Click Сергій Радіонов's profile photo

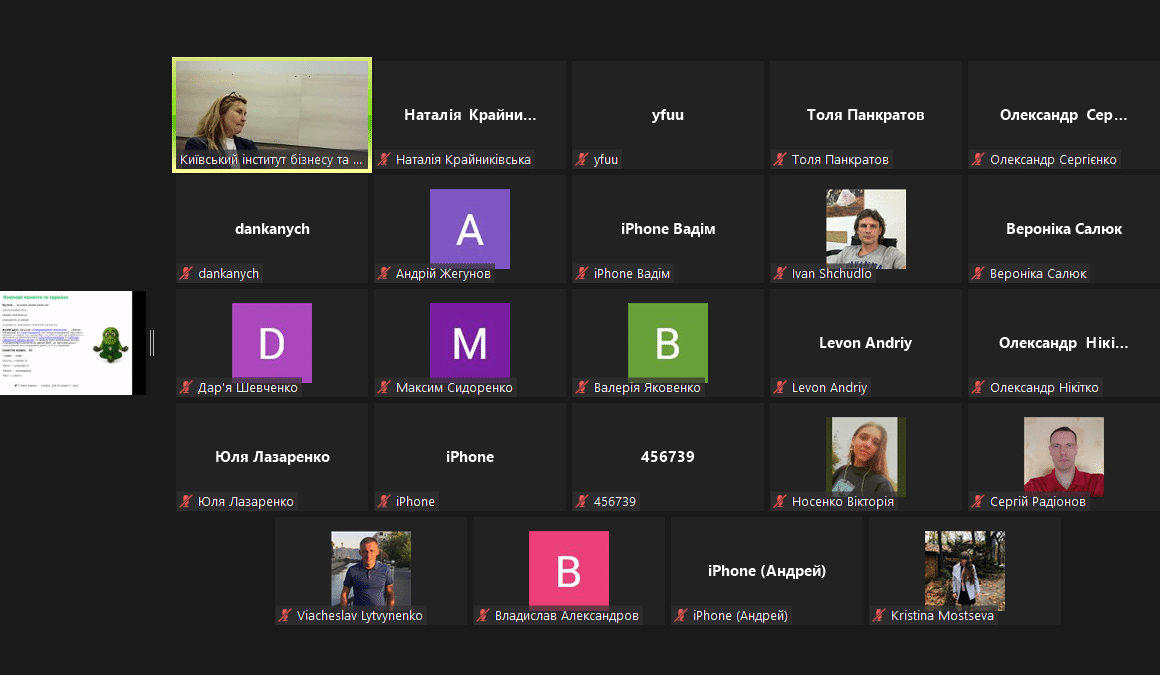1063,456
